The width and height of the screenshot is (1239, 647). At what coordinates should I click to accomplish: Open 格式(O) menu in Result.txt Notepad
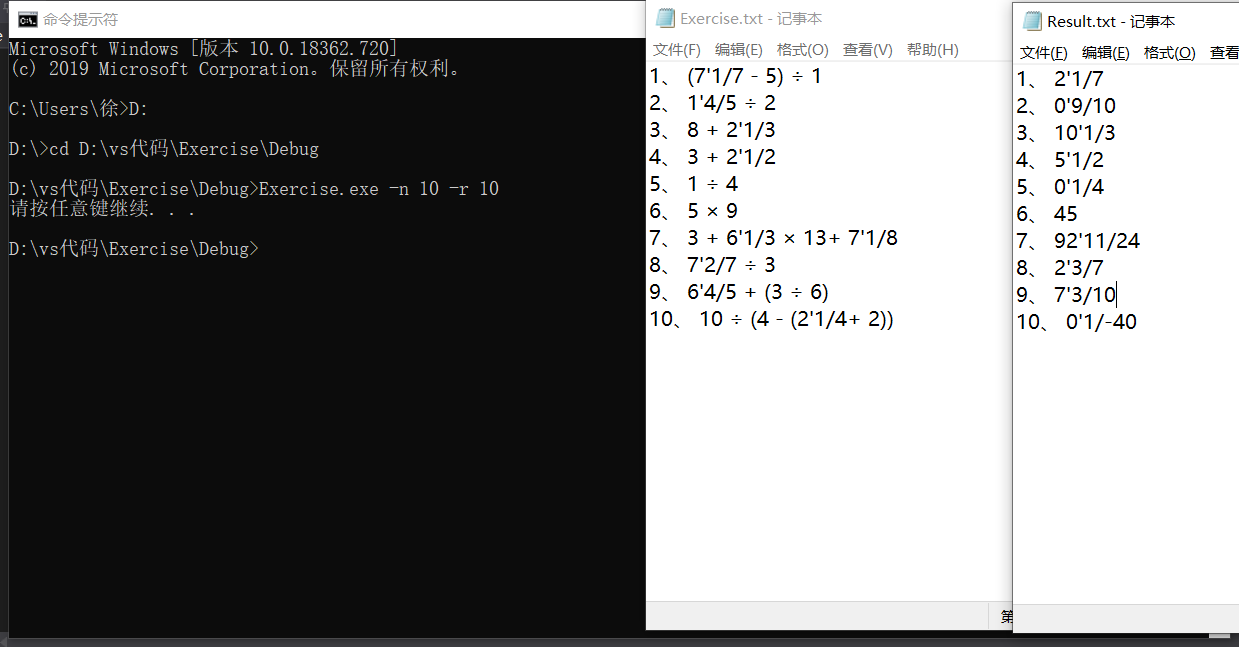[x=1170, y=53]
